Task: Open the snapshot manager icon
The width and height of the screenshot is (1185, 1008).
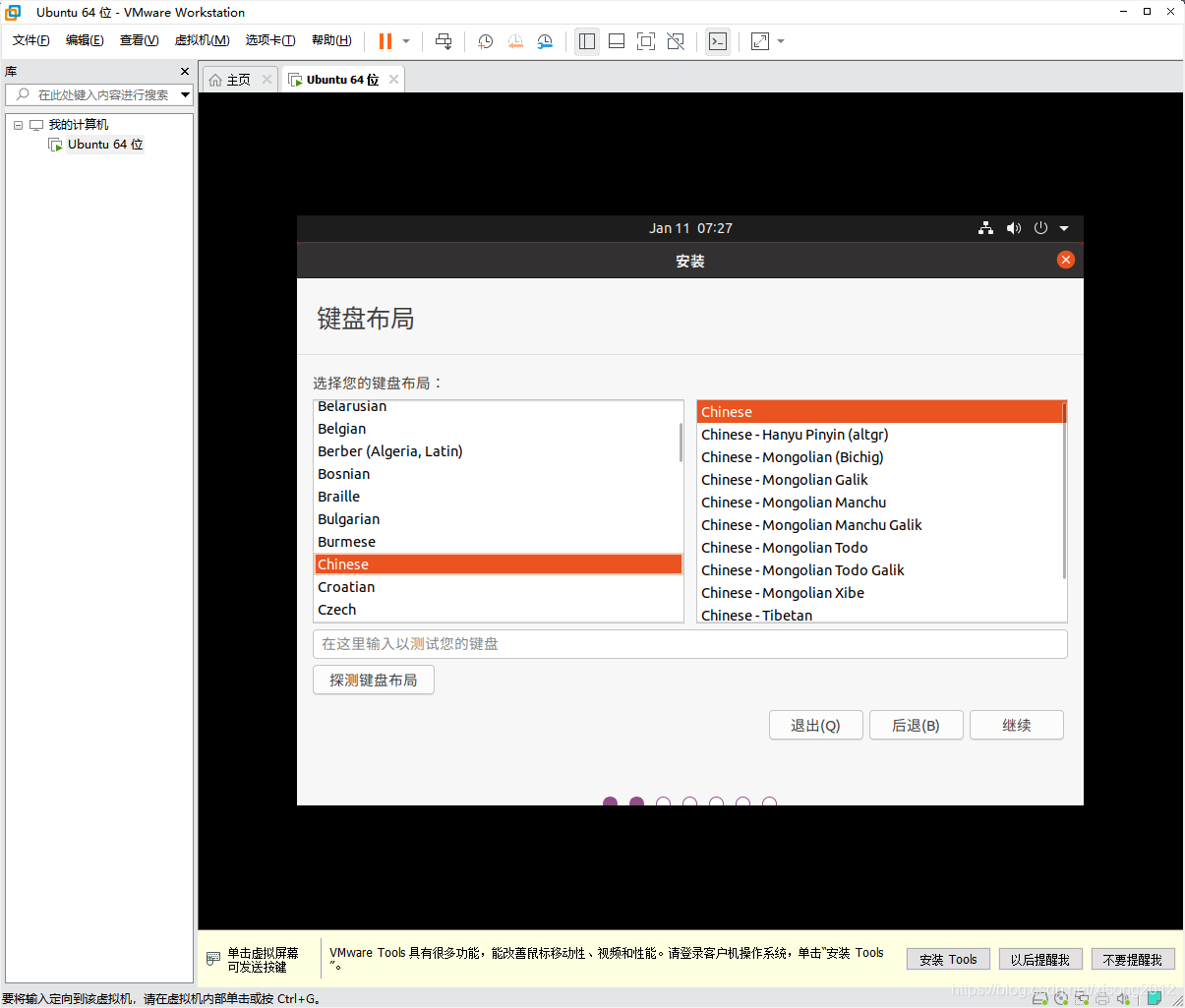Action: tap(545, 41)
